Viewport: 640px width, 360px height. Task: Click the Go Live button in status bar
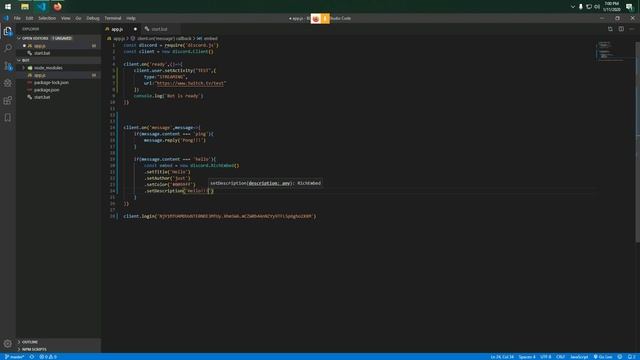603,357
